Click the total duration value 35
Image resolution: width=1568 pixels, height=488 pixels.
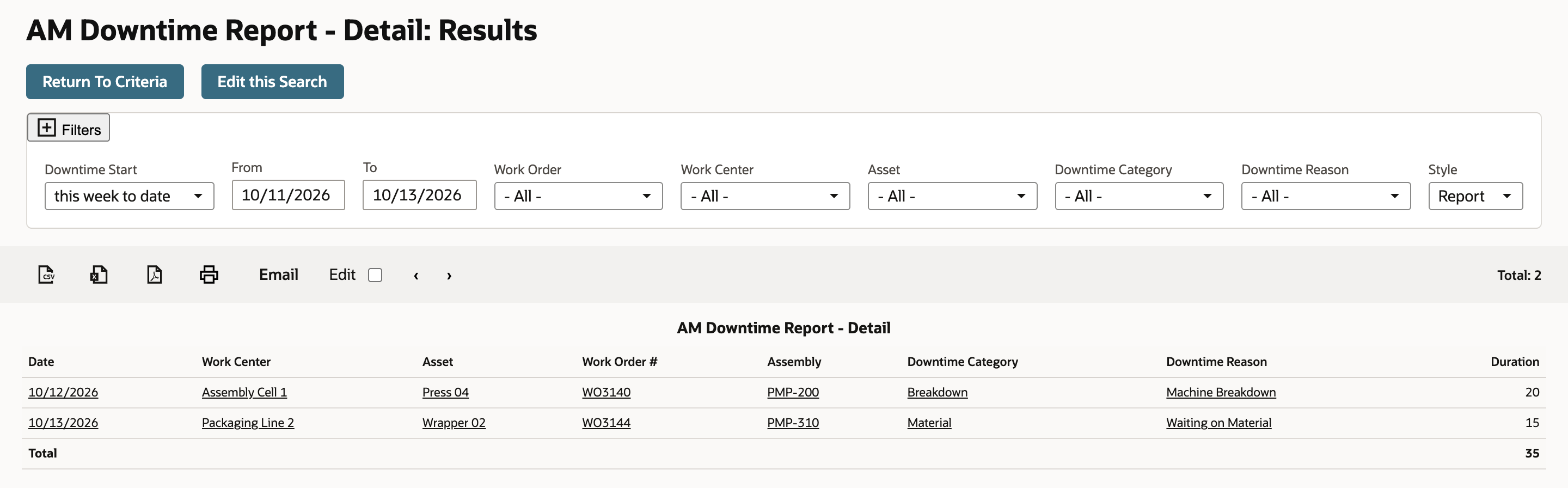coord(1532,453)
